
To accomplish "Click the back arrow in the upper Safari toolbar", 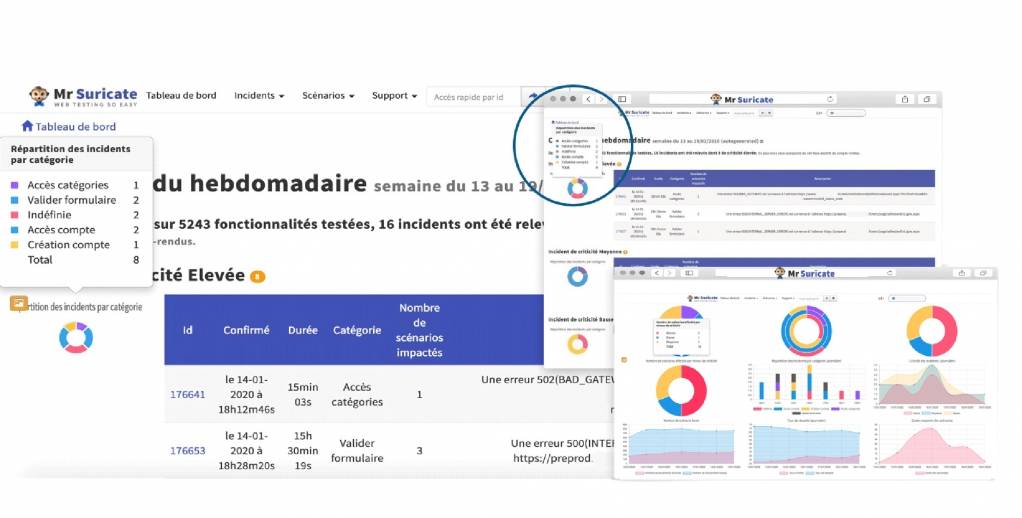I will [588, 99].
